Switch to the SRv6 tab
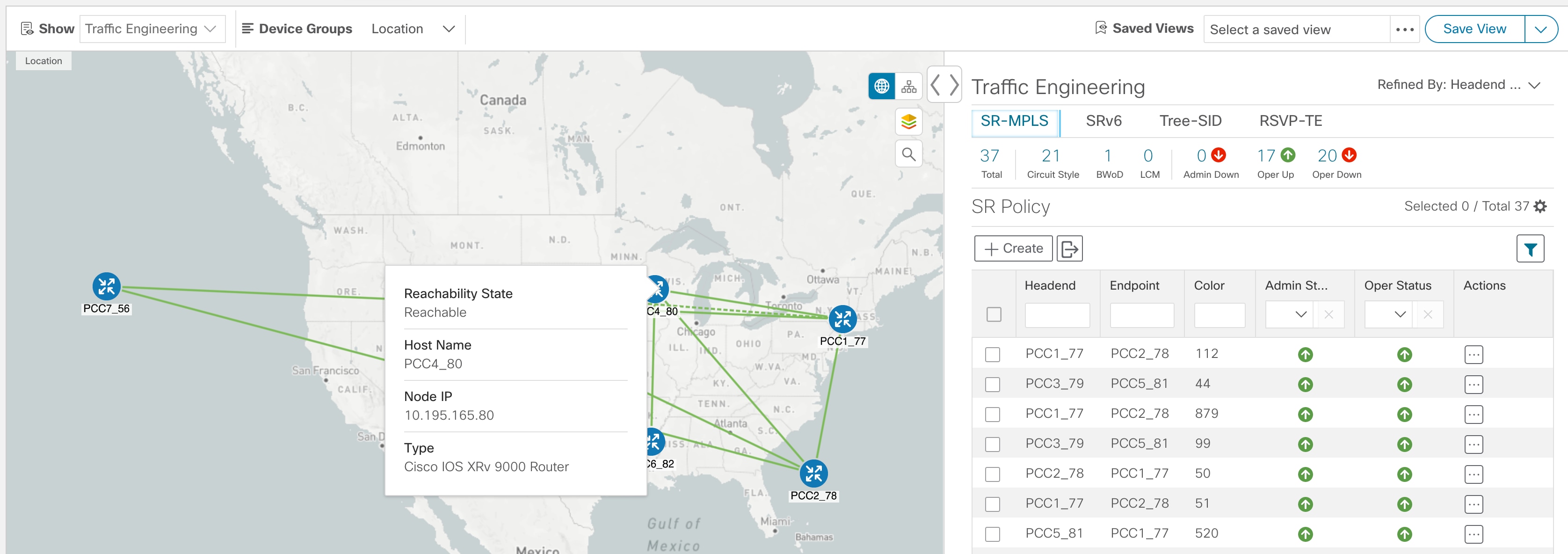This screenshot has width=1568, height=554. pyautogui.click(x=1103, y=121)
